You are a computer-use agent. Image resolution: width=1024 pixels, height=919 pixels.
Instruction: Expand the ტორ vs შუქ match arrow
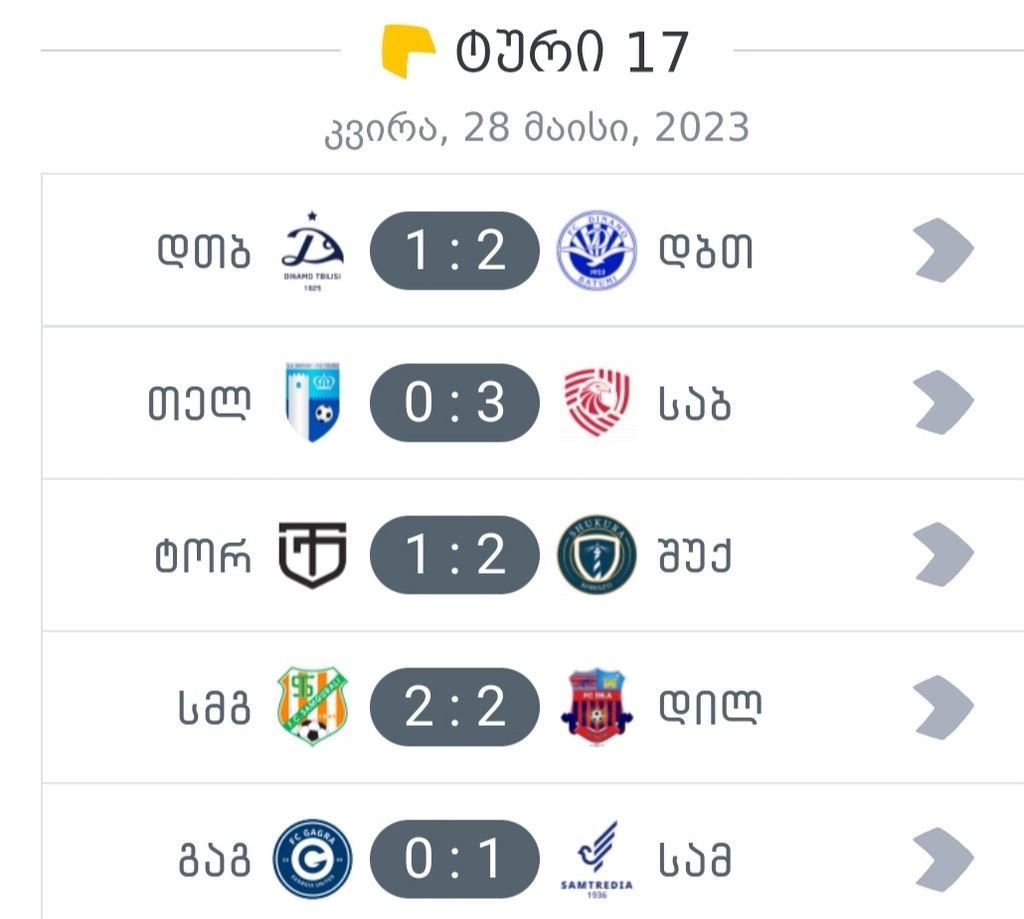(x=943, y=555)
